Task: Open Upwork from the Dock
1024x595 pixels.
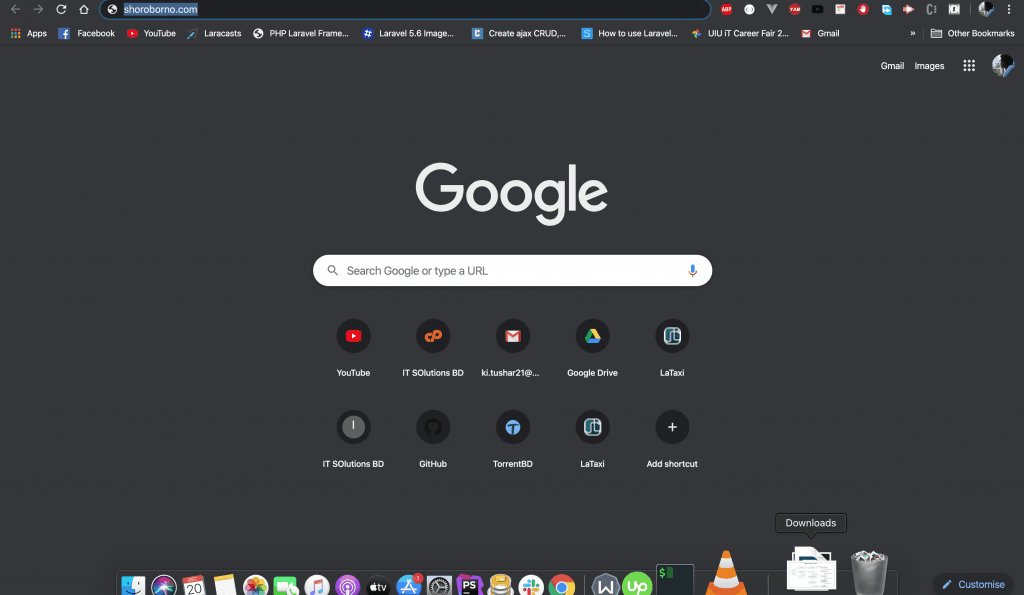Action: [x=637, y=584]
